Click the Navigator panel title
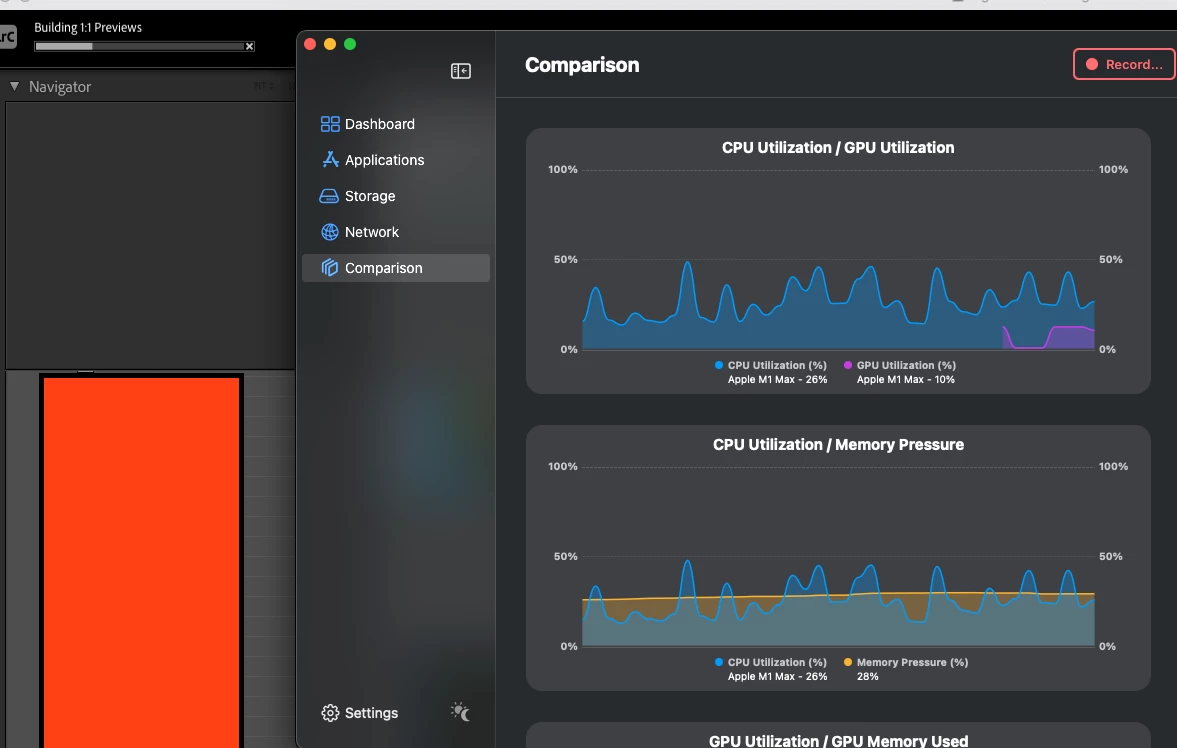 point(60,87)
